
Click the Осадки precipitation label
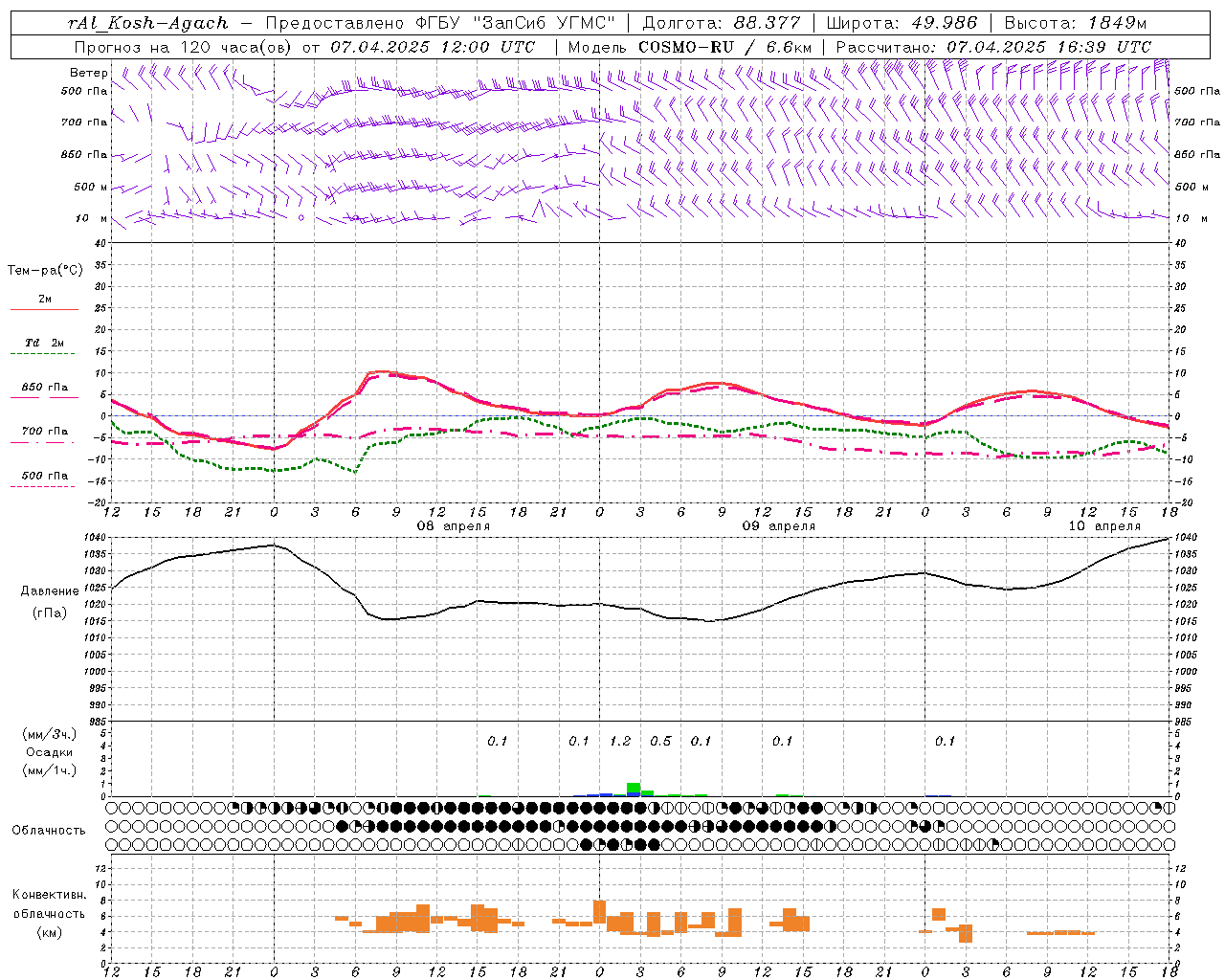[x=49, y=752]
